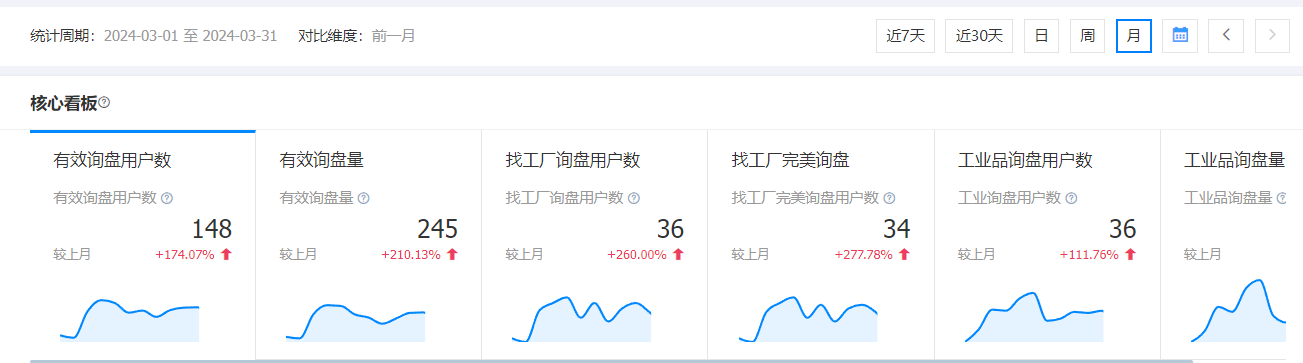The height and width of the screenshot is (363, 1303).
Task: Open help icon next to 核心看板
Action: tap(104, 103)
